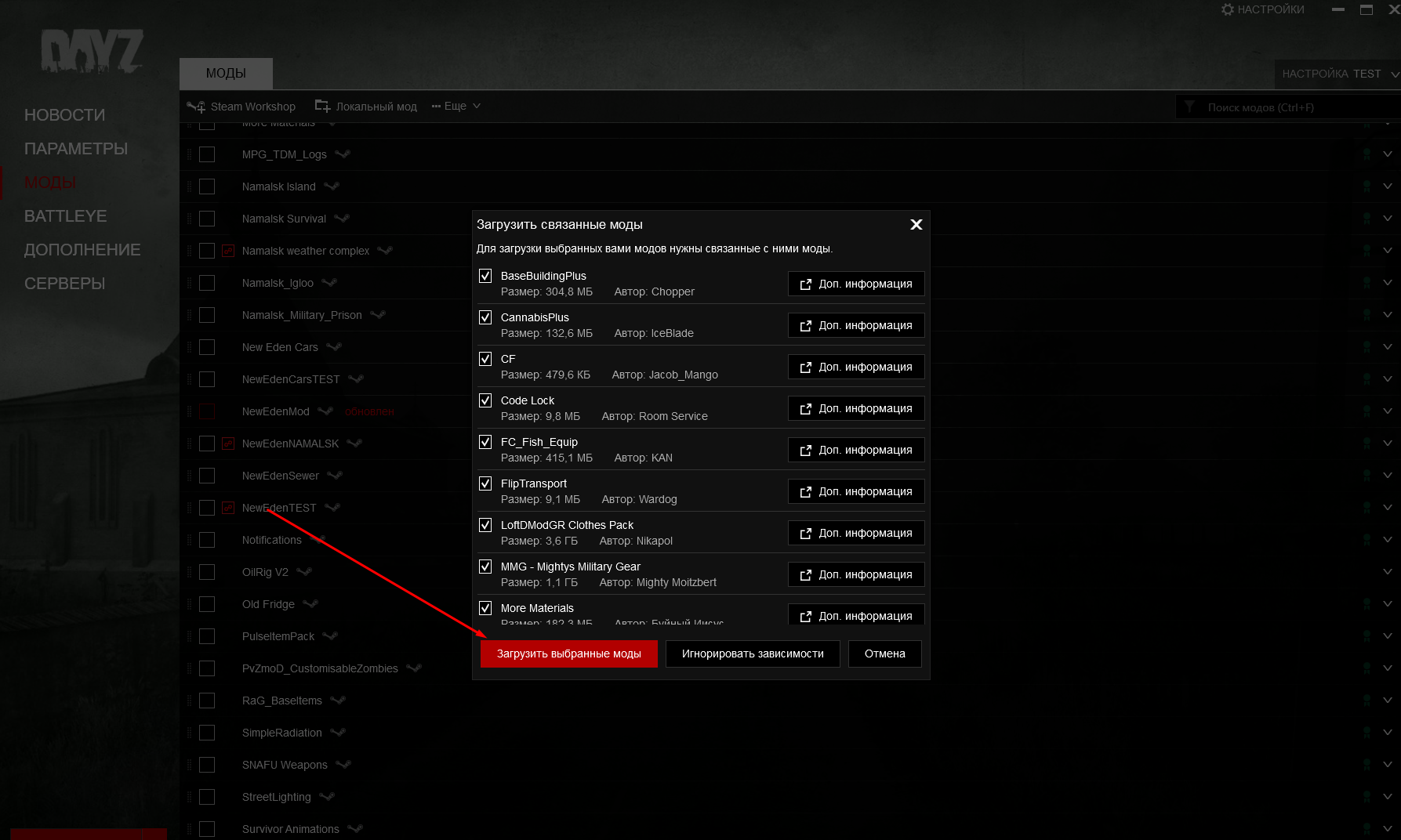Screen dimensions: 1401x840
Task: Select BATTLEYE in the sidebar
Action: 65,216
